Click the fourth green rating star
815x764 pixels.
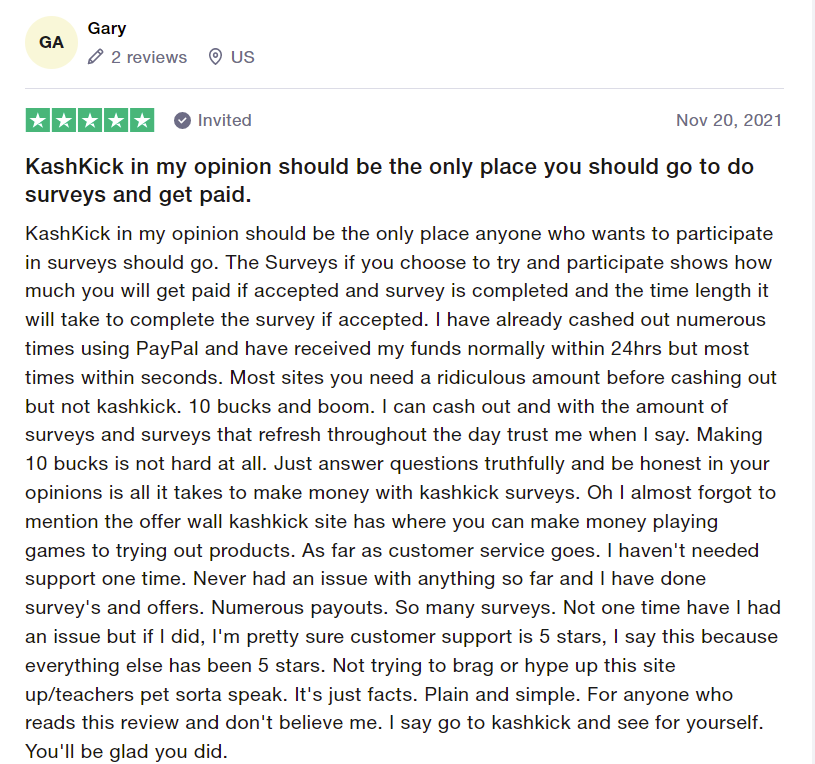(116, 120)
